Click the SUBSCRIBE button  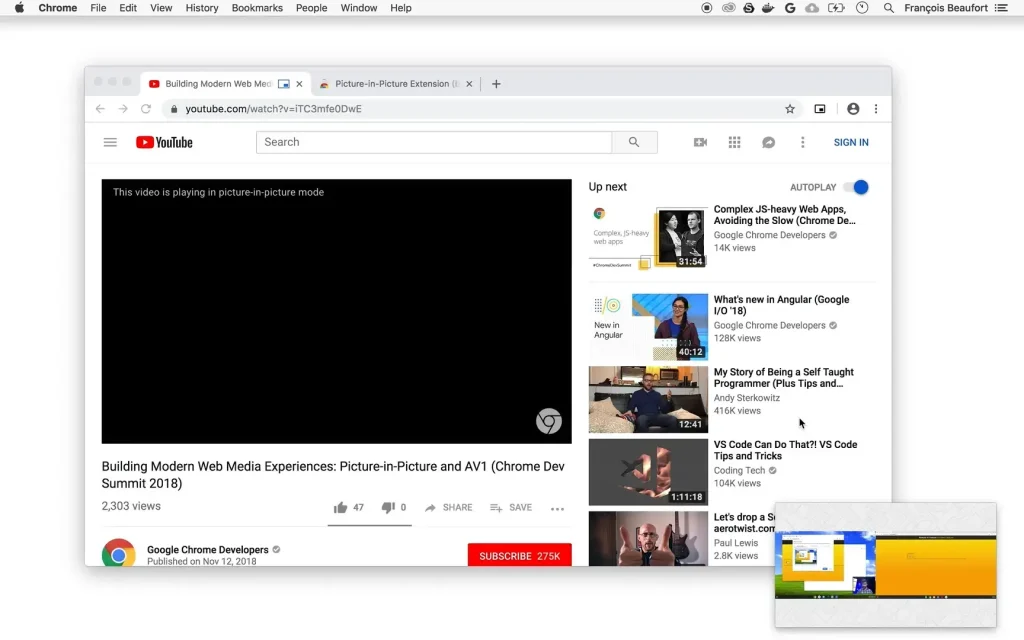(519, 554)
